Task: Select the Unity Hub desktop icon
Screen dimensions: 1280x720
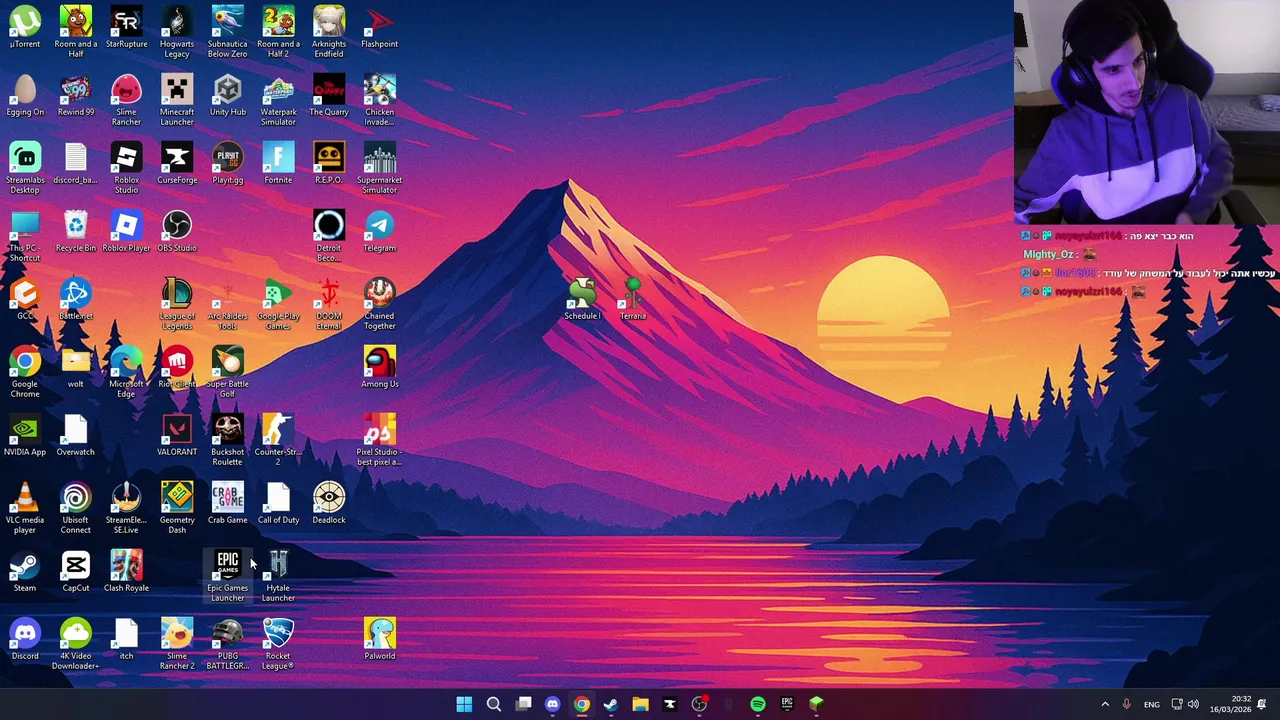Action: (227, 95)
